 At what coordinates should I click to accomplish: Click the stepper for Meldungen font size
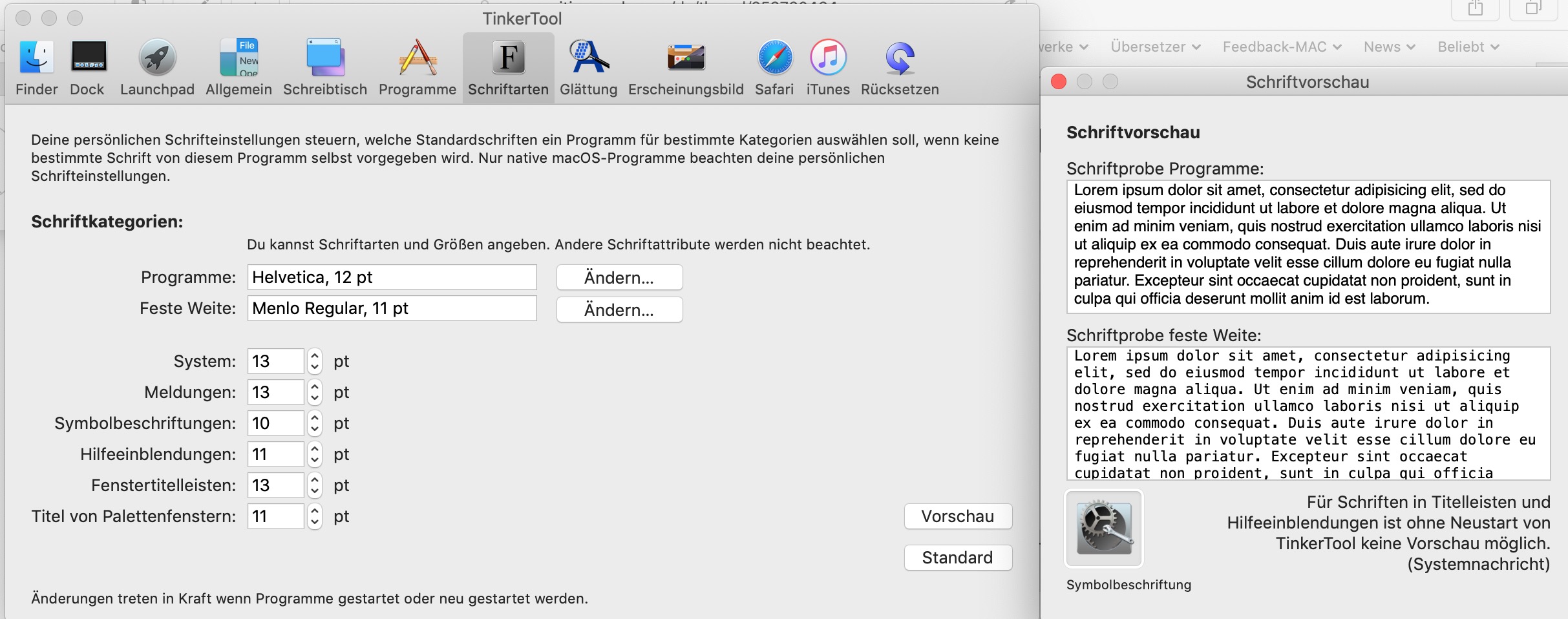(315, 392)
